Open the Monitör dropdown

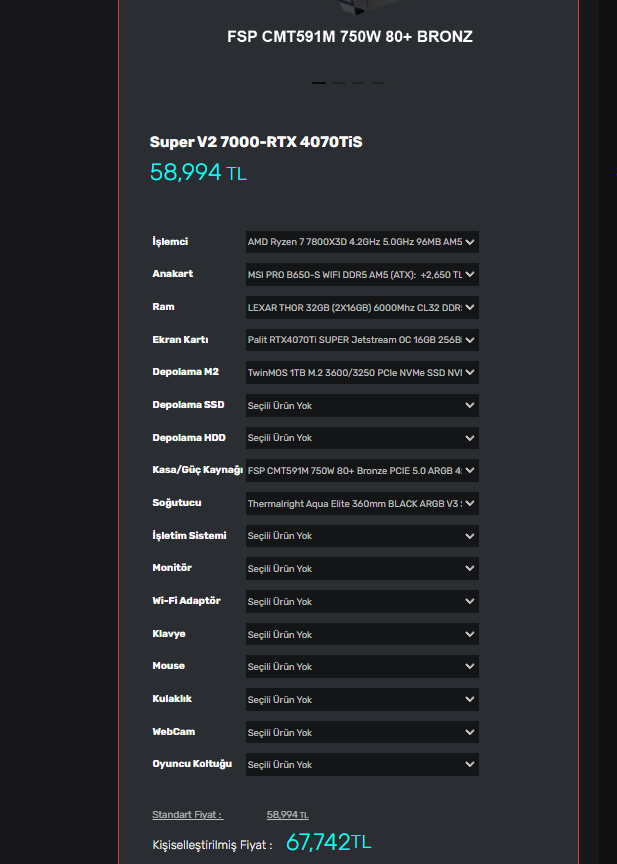click(x=362, y=568)
